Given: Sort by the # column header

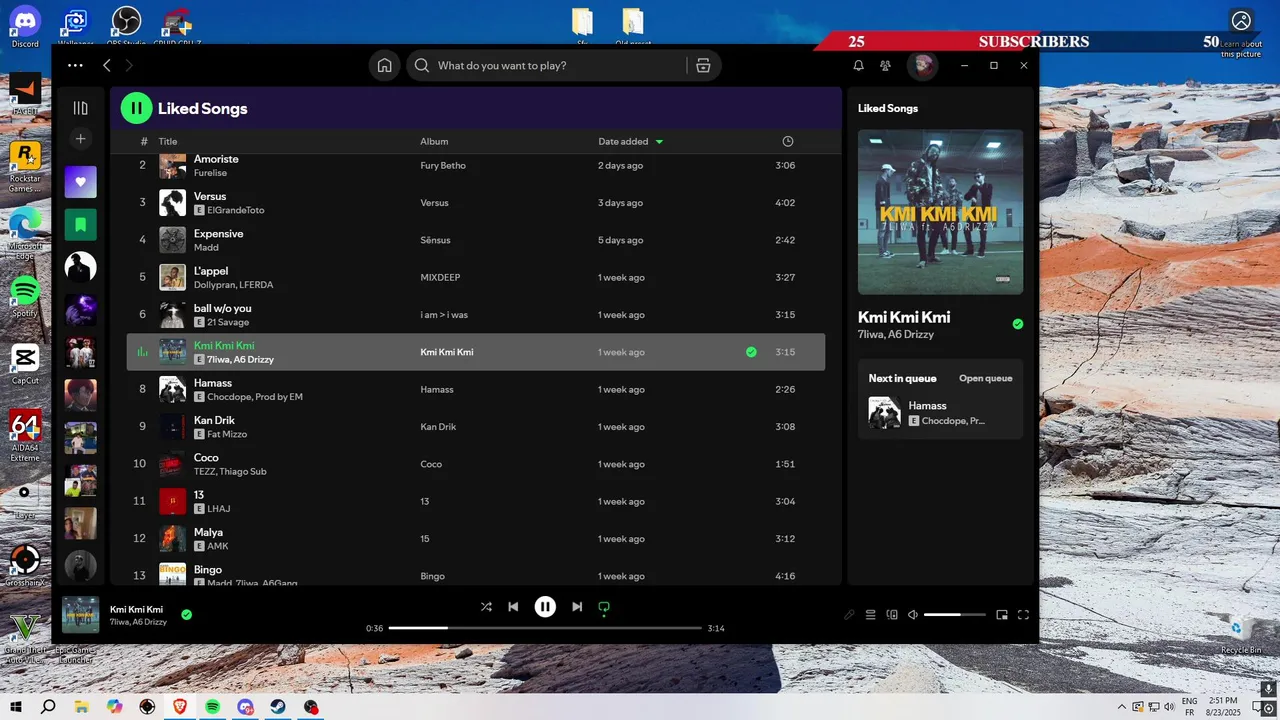Looking at the screenshot, I should [144, 142].
